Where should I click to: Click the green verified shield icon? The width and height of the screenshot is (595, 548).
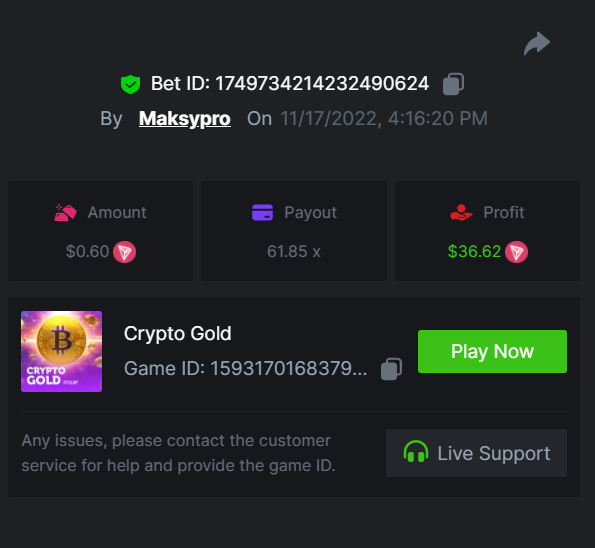click(x=130, y=84)
